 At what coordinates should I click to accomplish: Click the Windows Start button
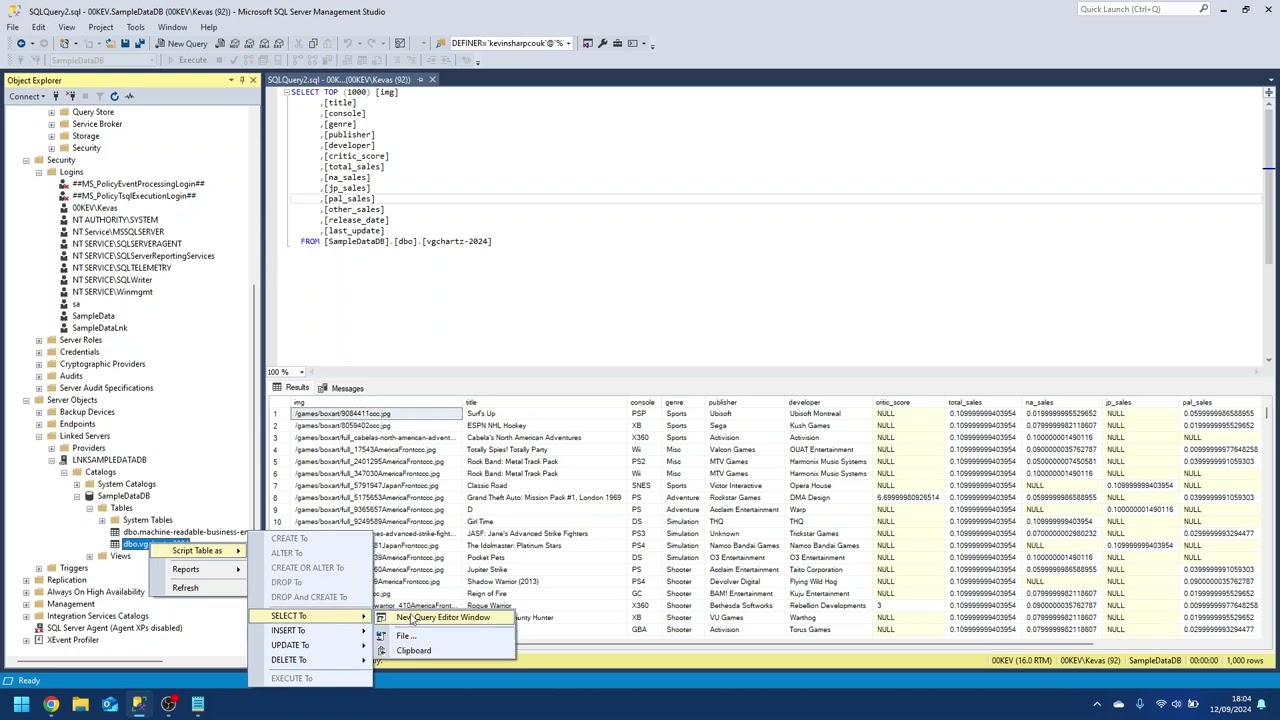(x=21, y=704)
